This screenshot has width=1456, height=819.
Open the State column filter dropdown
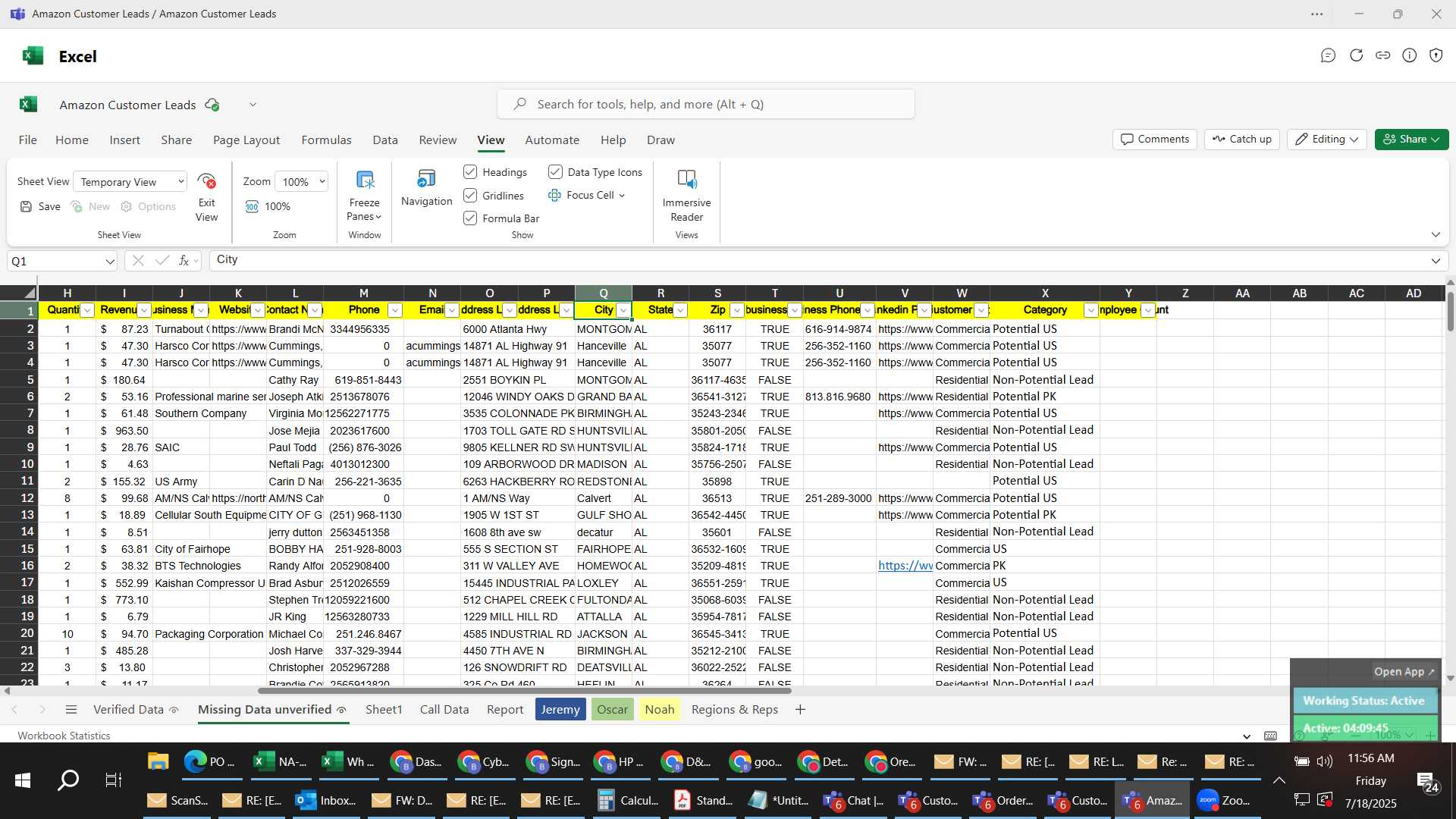tap(680, 310)
